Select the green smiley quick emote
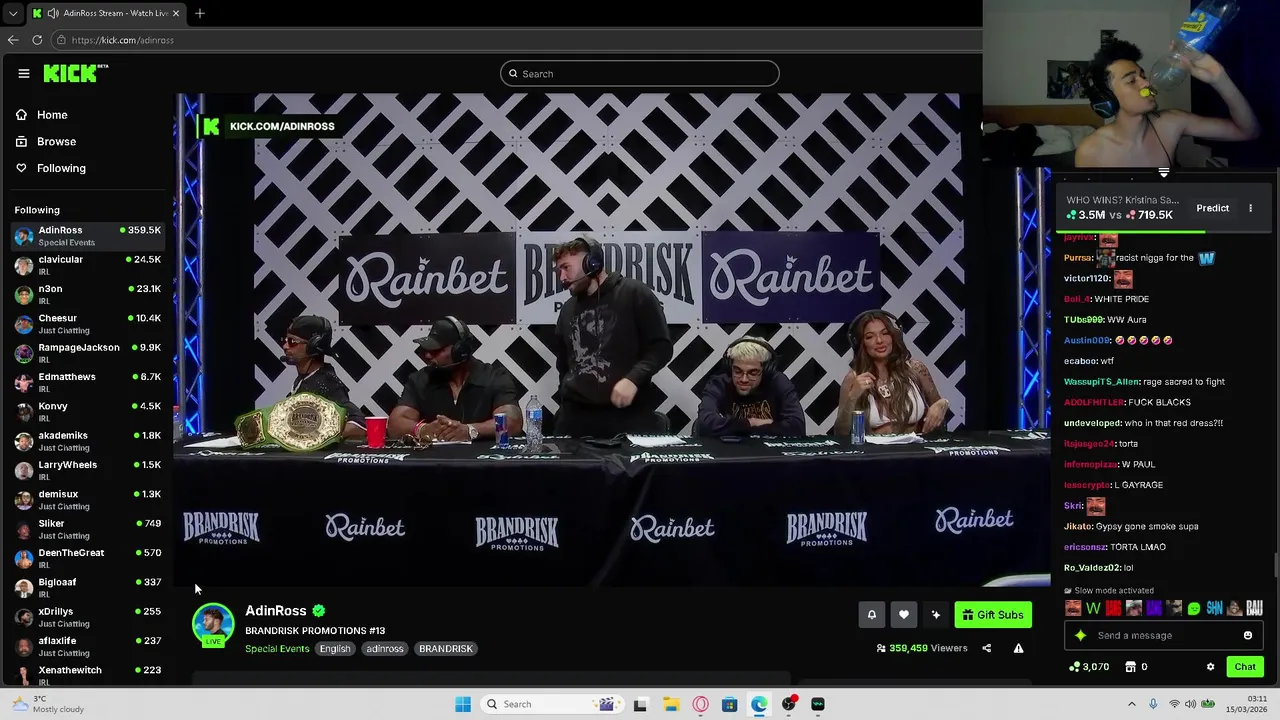The image size is (1280, 720). (x=1193, y=608)
